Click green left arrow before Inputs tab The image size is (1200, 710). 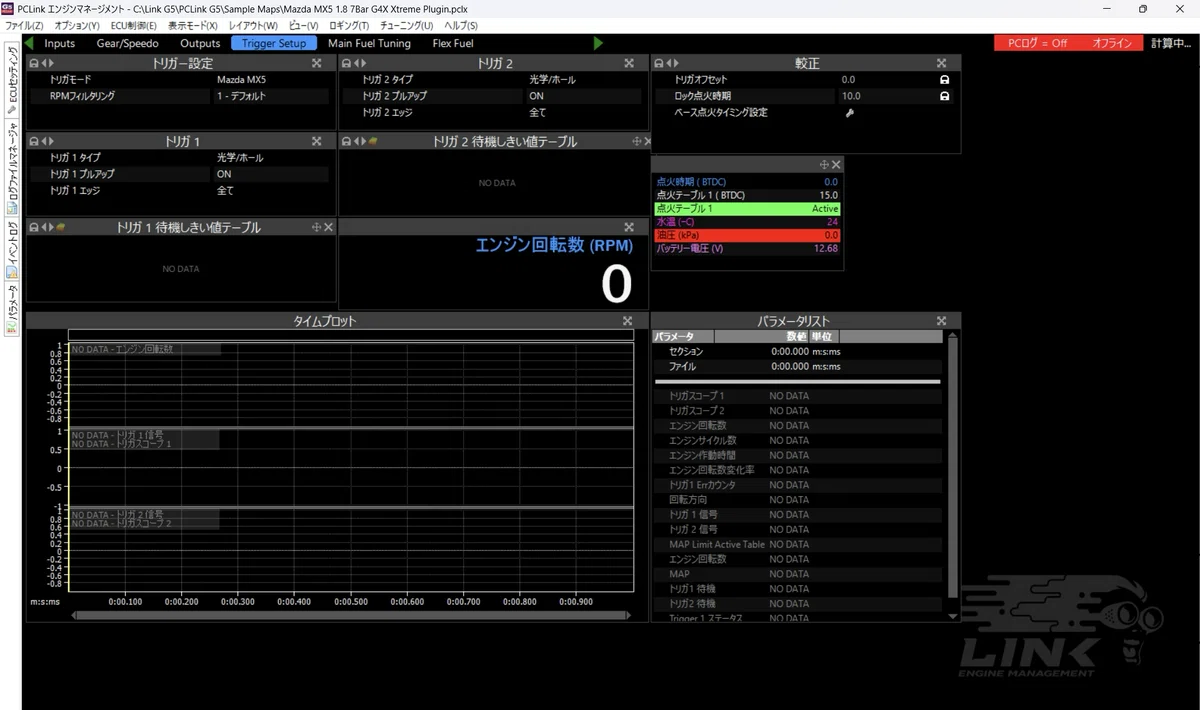[x=29, y=43]
